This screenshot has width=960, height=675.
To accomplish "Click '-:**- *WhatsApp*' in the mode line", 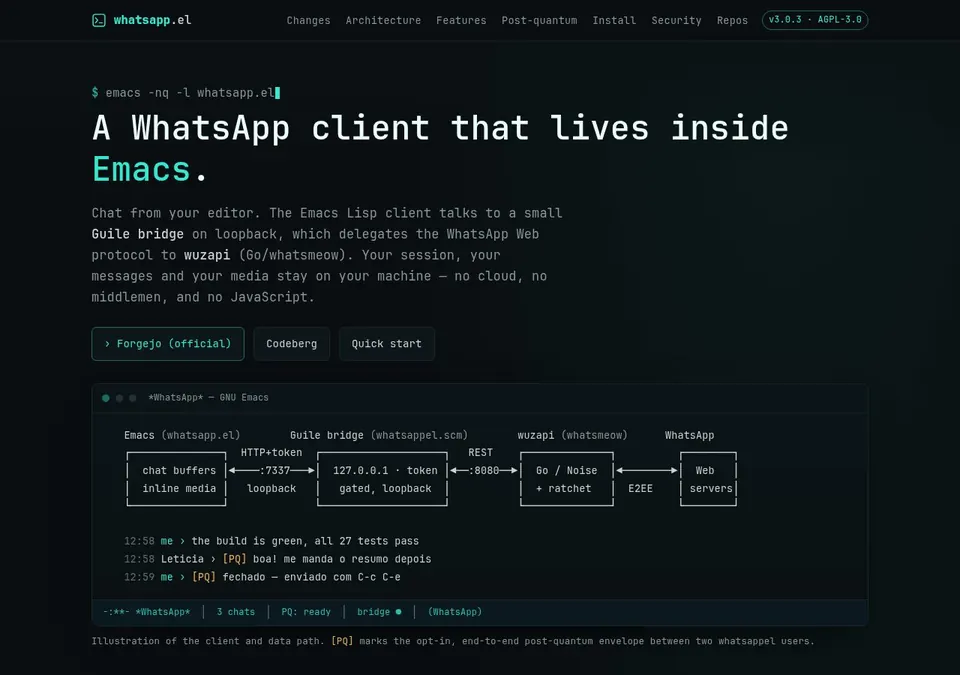I will pos(147,612).
